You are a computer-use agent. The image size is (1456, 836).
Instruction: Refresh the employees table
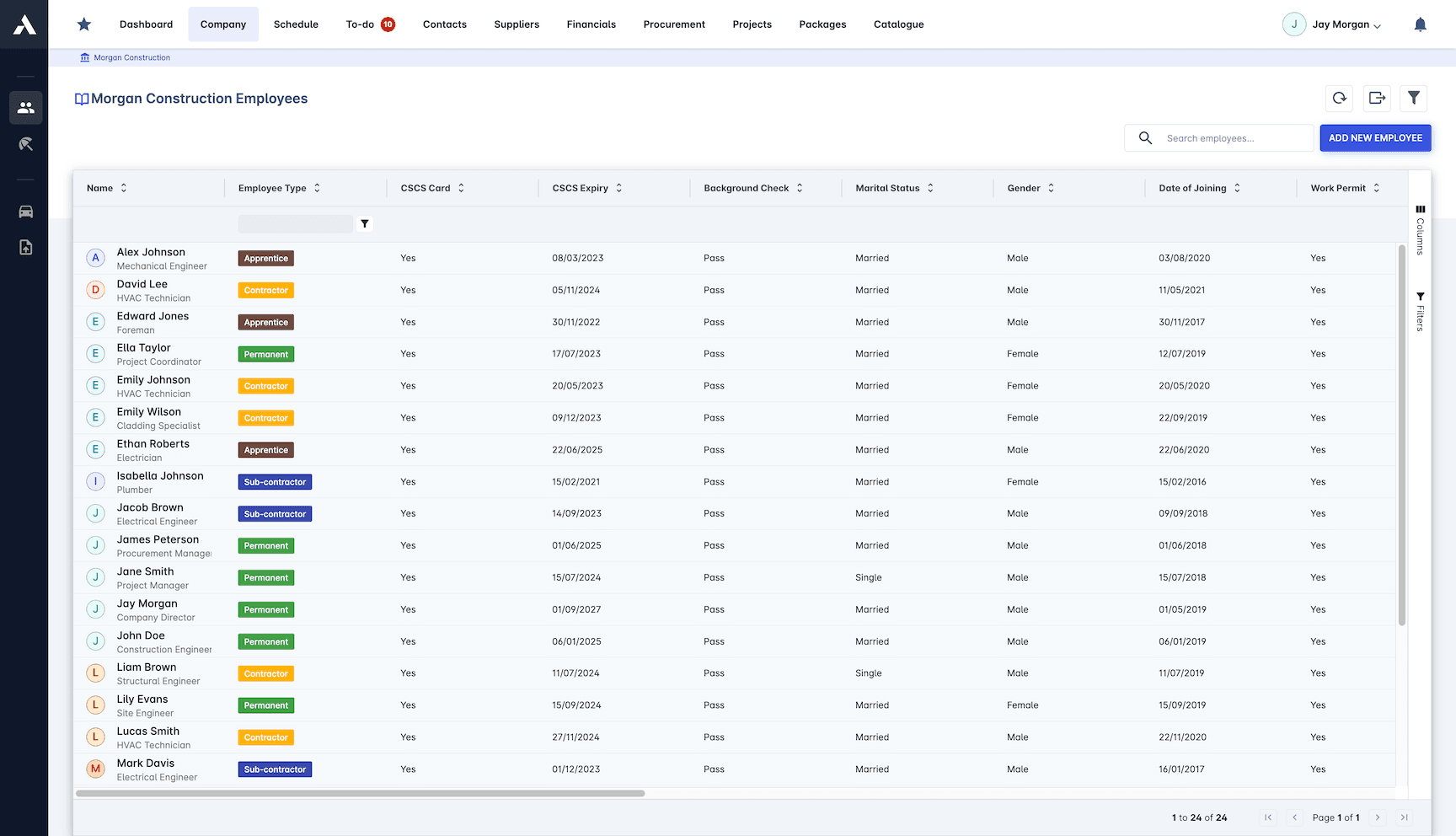tap(1339, 99)
